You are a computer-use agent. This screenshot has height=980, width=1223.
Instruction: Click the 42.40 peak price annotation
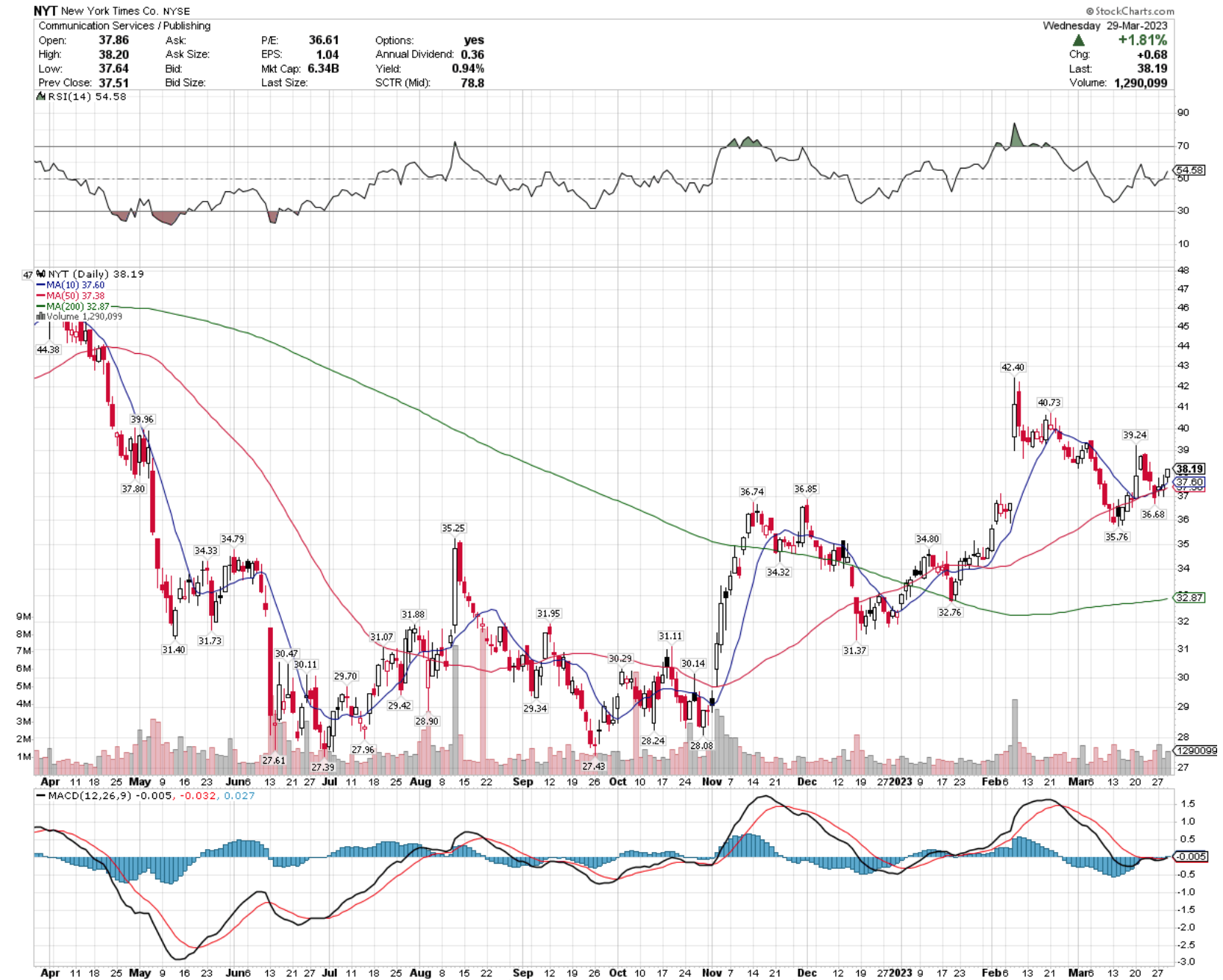click(1013, 367)
